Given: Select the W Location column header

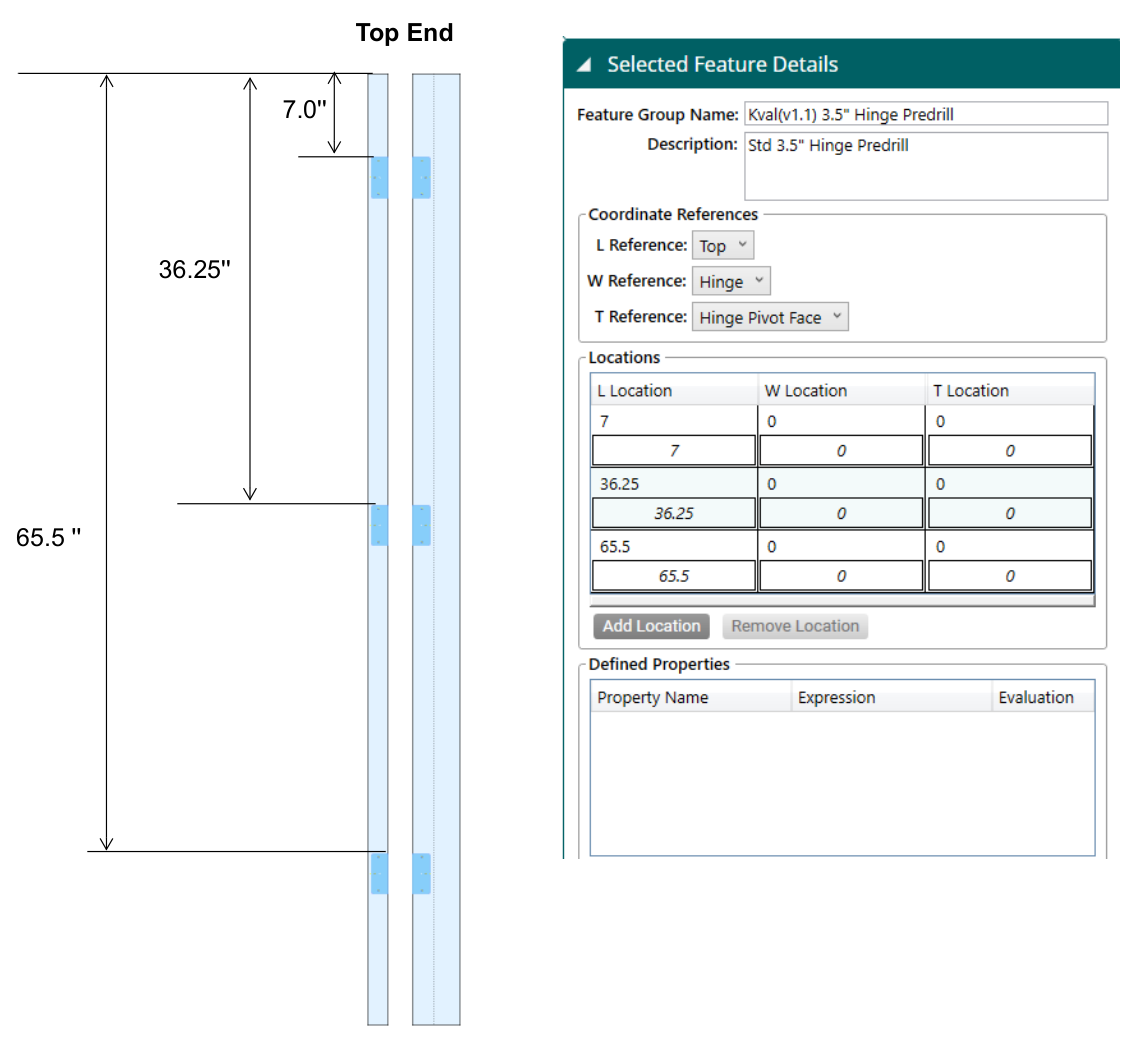Looking at the screenshot, I should click(842, 391).
